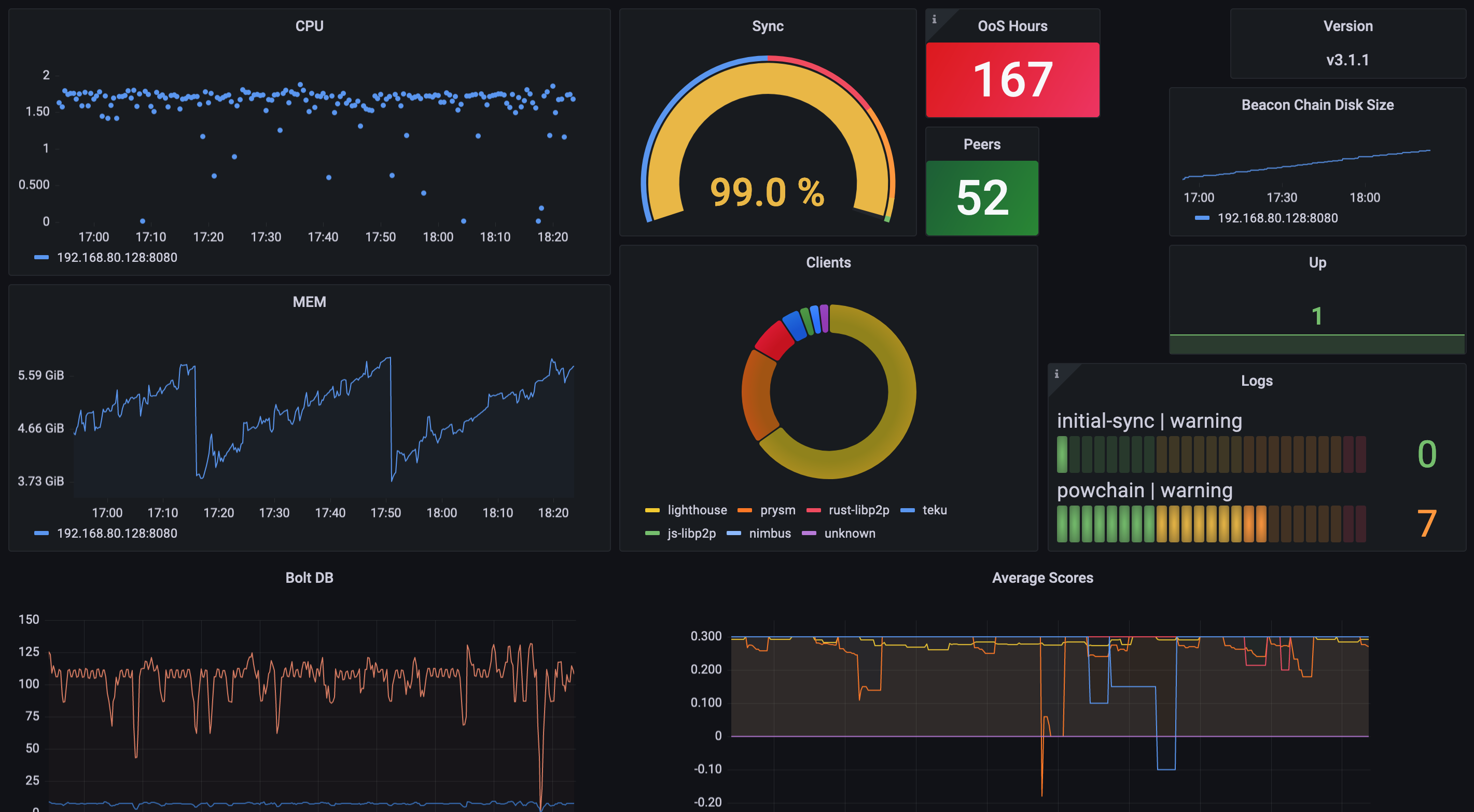
Task: Open the CPU panel title menu
Action: (x=309, y=26)
